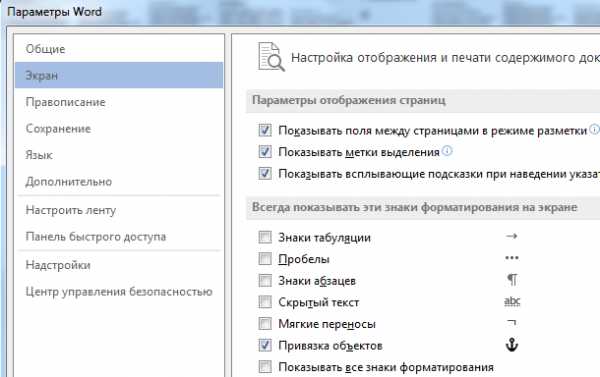Click the paragraph mark symbol ¶
This screenshot has height=377, width=600.
(x=512, y=280)
